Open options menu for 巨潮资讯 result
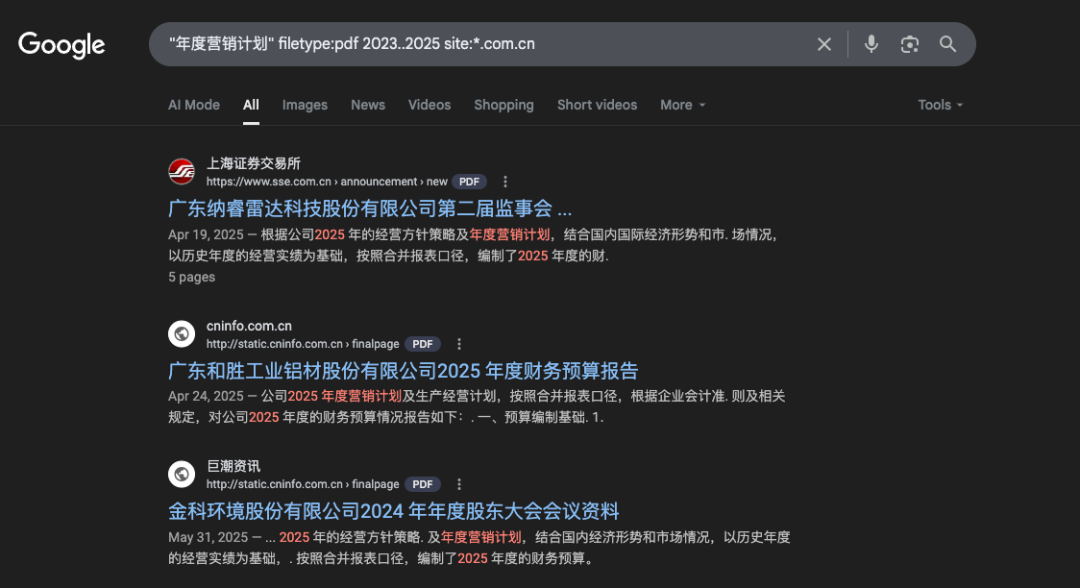This screenshot has width=1080, height=588. coord(459,484)
